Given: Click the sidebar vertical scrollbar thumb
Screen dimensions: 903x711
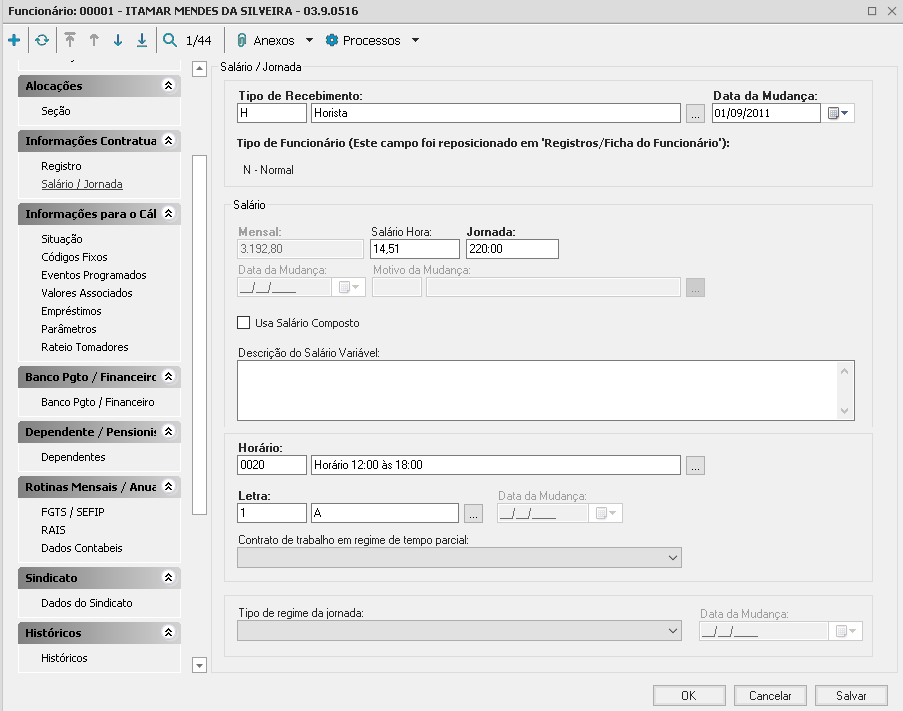Looking at the screenshot, I should click(199, 335).
